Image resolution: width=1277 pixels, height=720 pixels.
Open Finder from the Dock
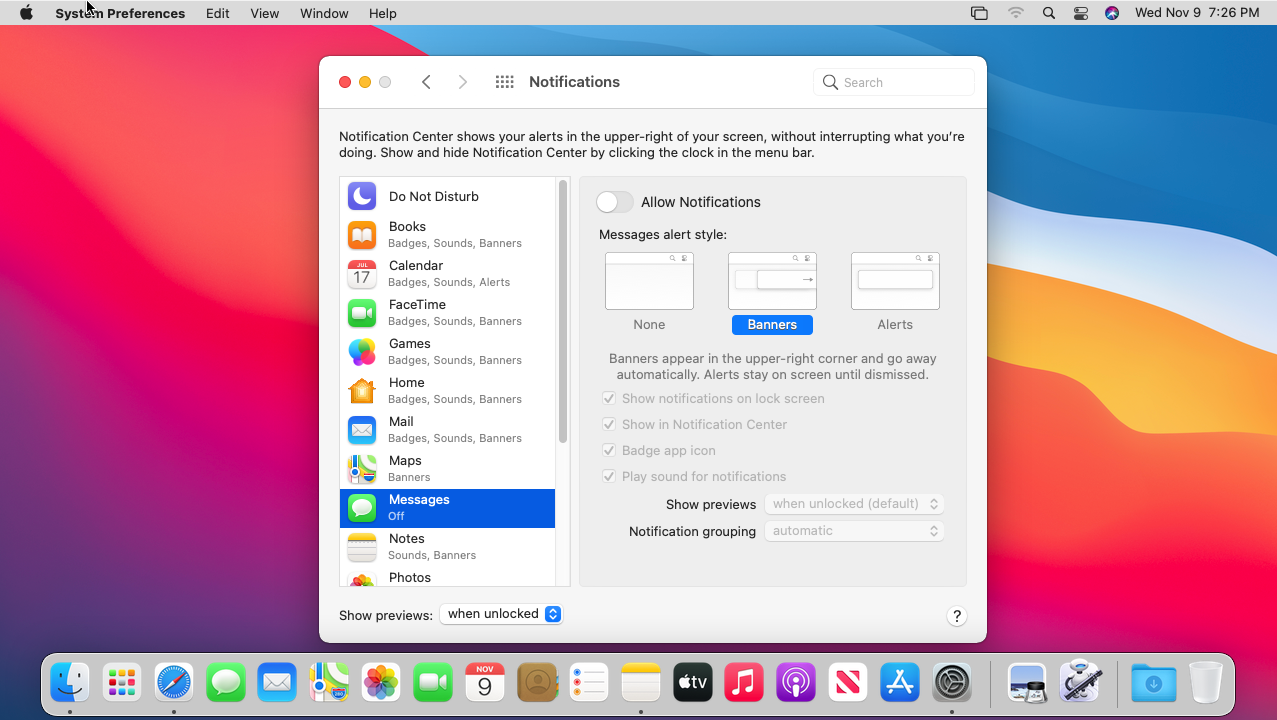tap(70, 683)
